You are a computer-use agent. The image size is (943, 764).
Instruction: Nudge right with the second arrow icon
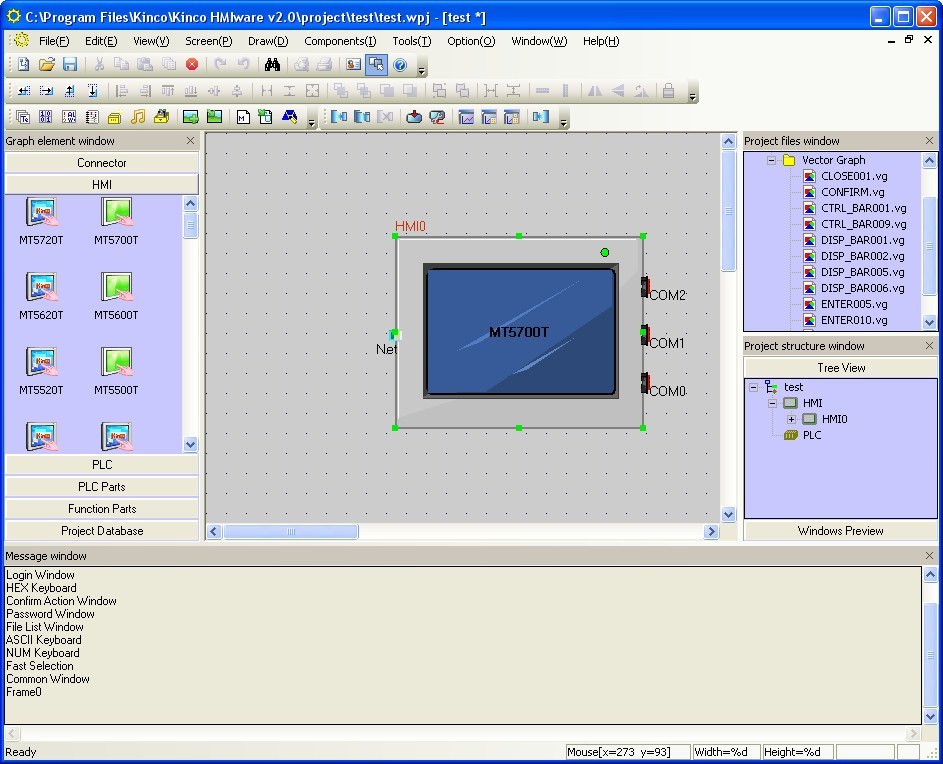coord(46,91)
